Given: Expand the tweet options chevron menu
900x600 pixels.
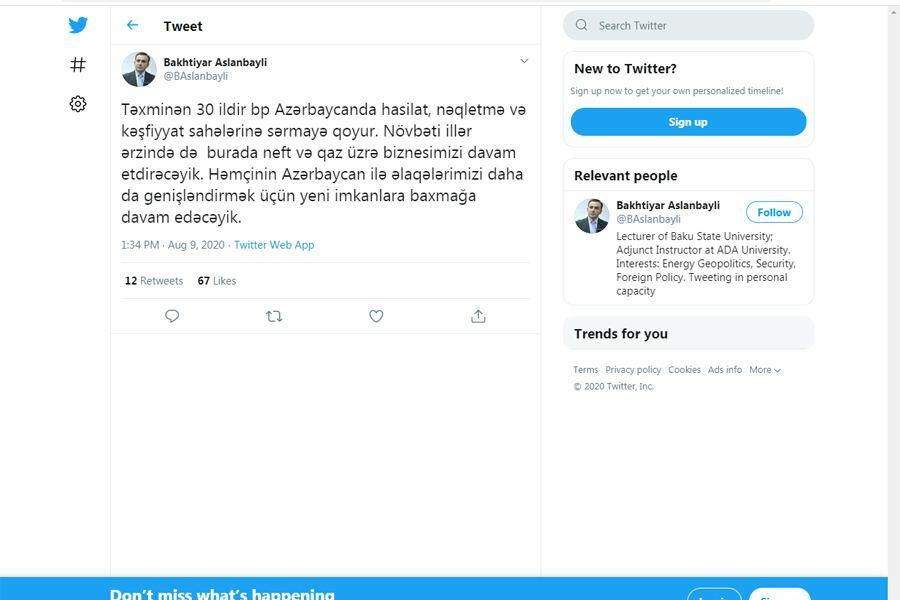Looking at the screenshot, I should 524,61.
